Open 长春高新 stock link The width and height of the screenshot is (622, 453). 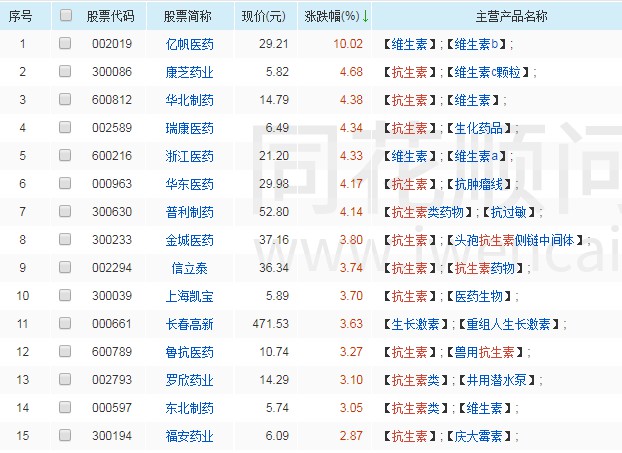[x=190, y=324]
